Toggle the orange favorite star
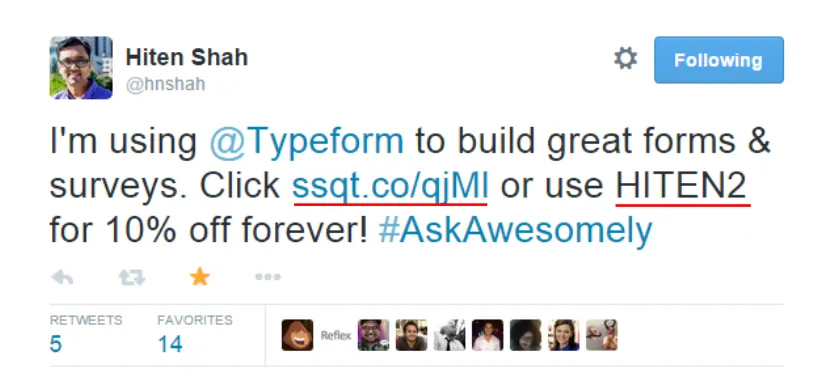 click(x=200, y=277)
